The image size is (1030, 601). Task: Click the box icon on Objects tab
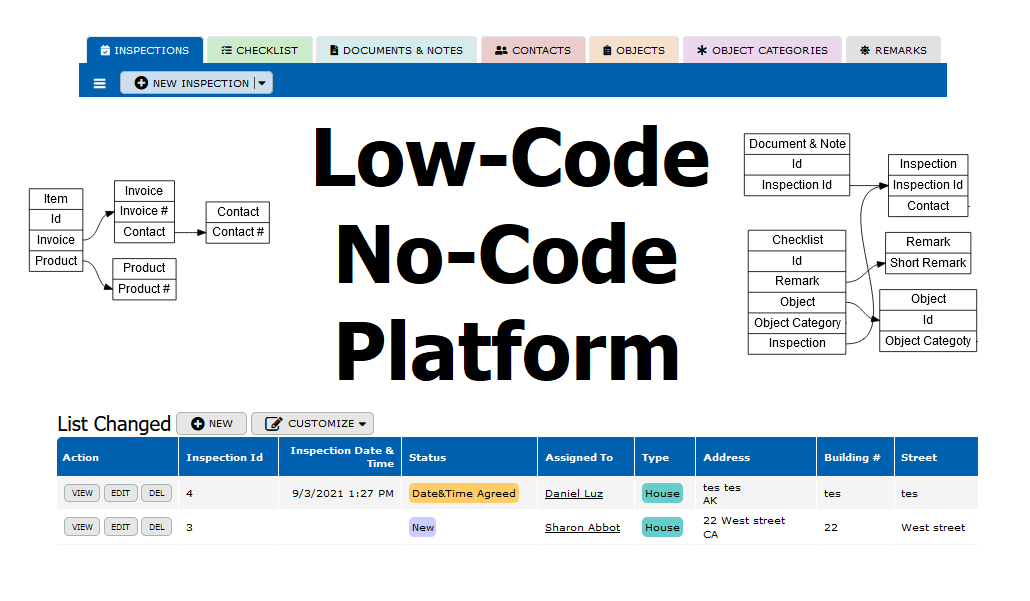[x=605, y=49]
